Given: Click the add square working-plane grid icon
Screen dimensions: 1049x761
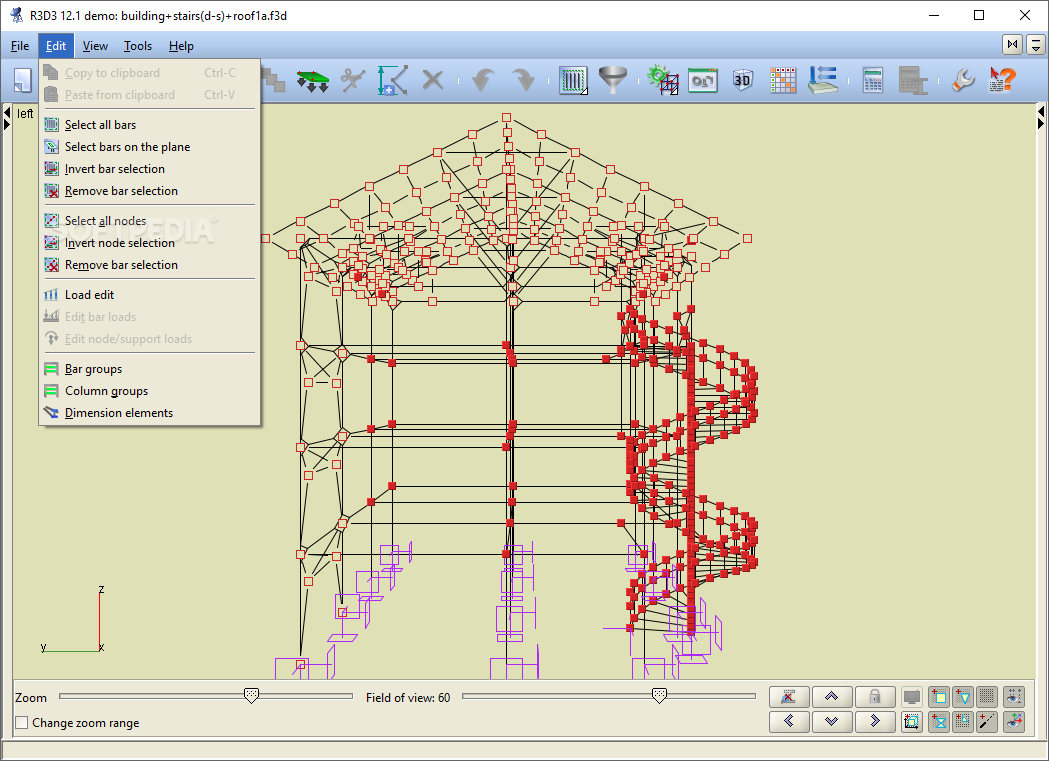Looking at the screenshot, I should 939,697.
